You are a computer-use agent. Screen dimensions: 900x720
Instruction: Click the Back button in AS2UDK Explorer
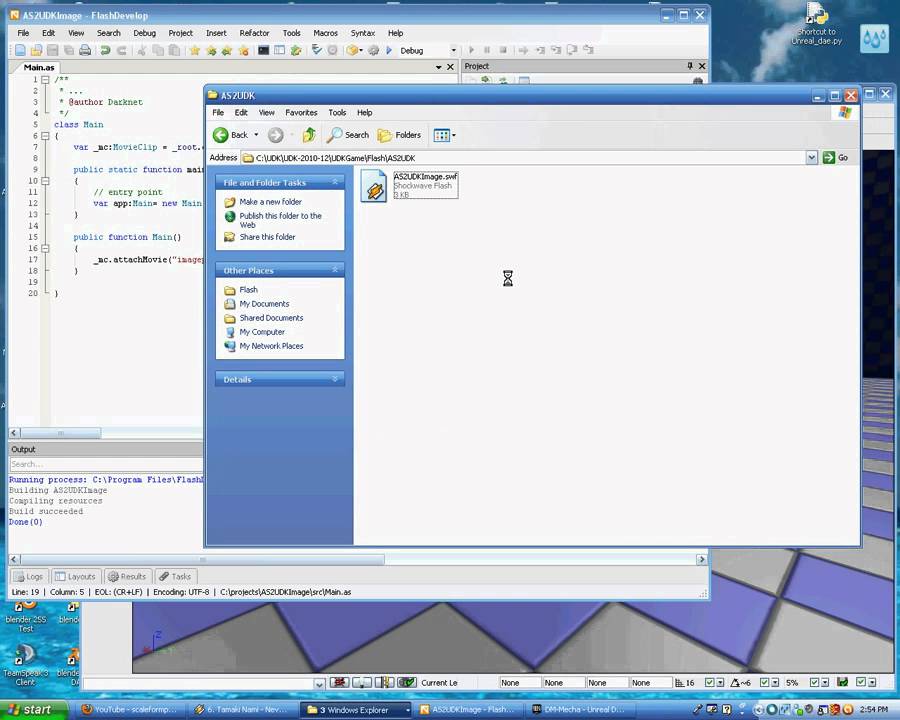click(231, 136)
